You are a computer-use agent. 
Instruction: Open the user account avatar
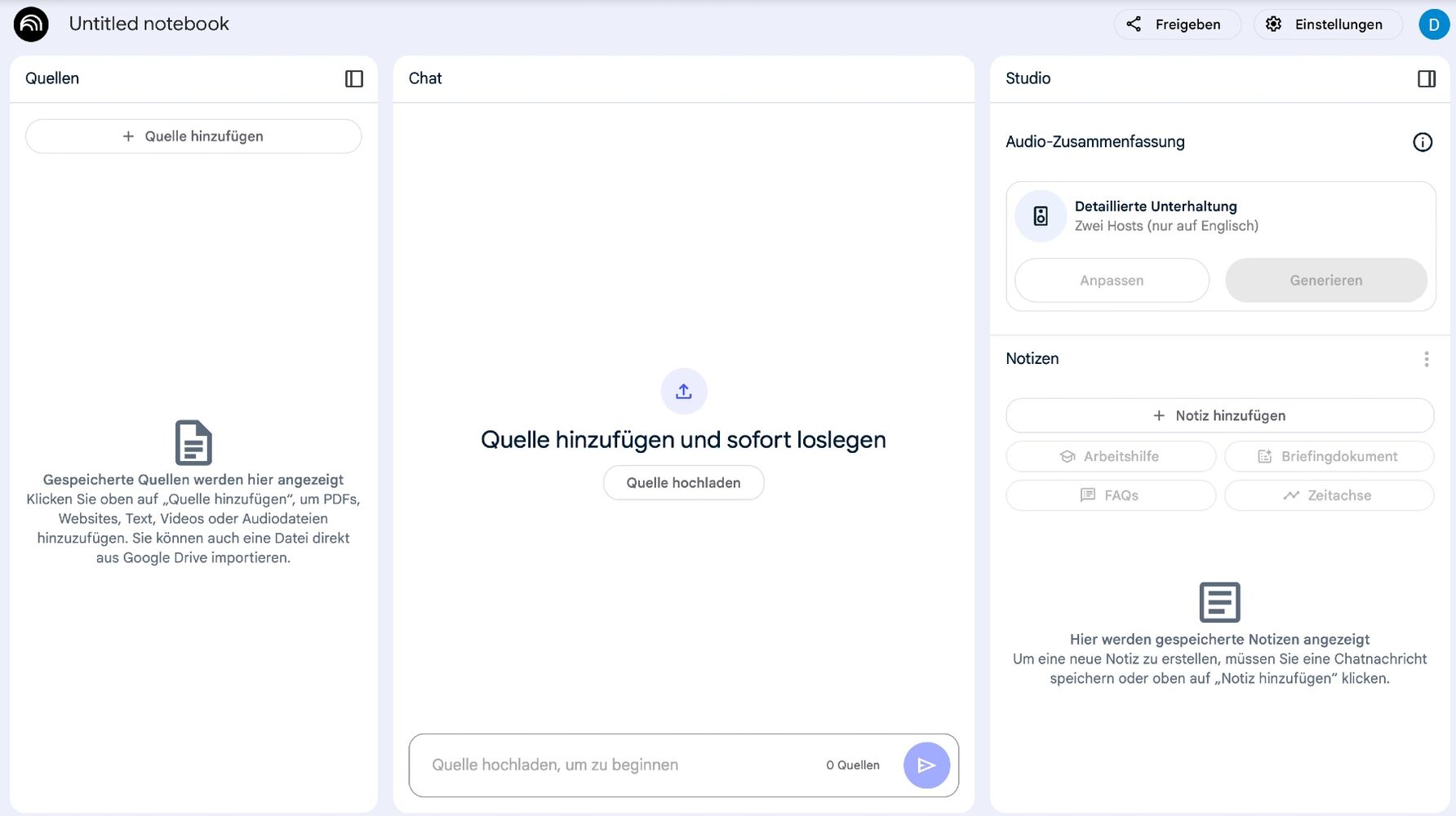coord(1433,24)
